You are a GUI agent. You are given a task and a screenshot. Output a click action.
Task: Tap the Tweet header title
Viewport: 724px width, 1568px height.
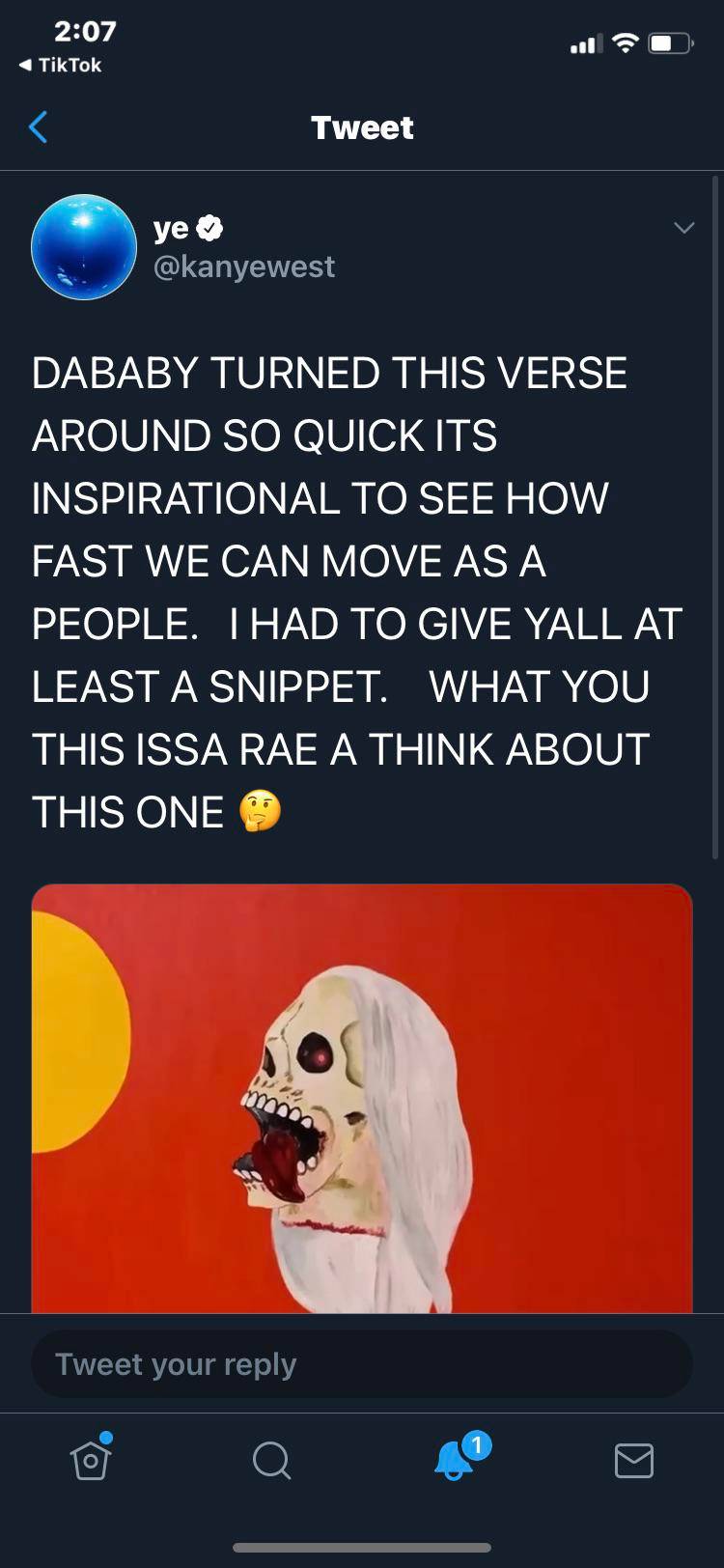coord(362,127)
